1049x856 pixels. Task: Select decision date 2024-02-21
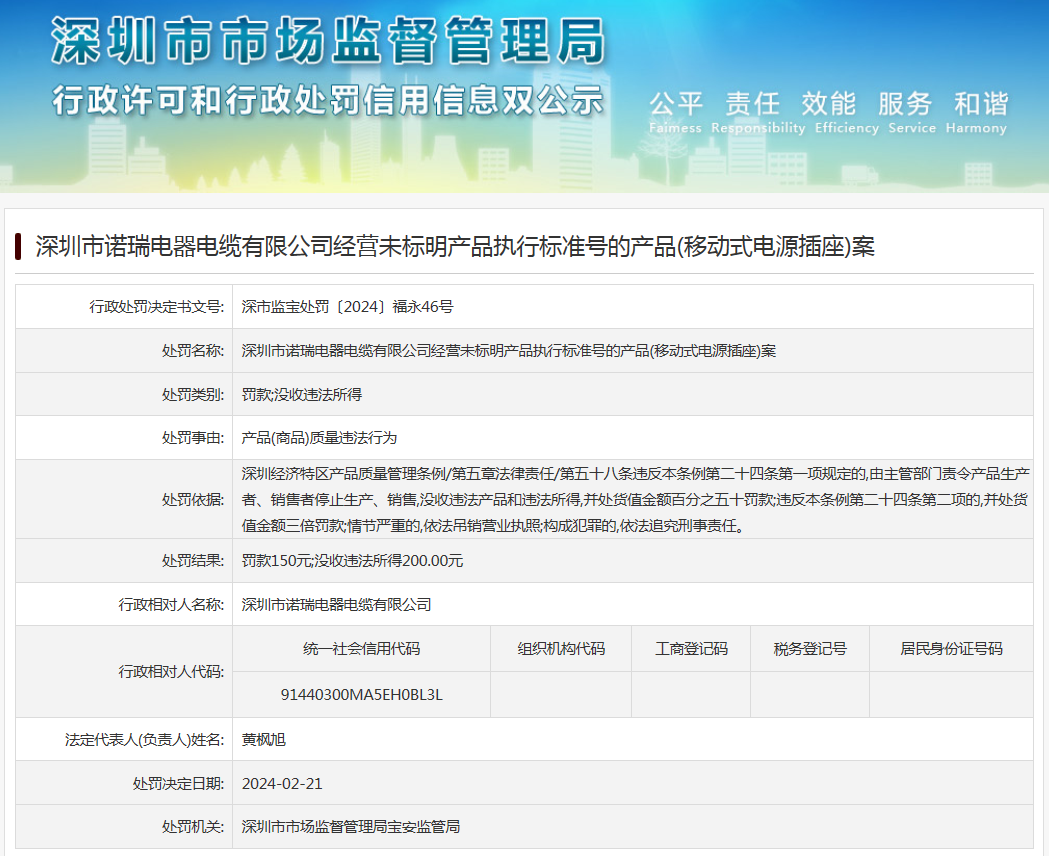click(x=282, y=784)
